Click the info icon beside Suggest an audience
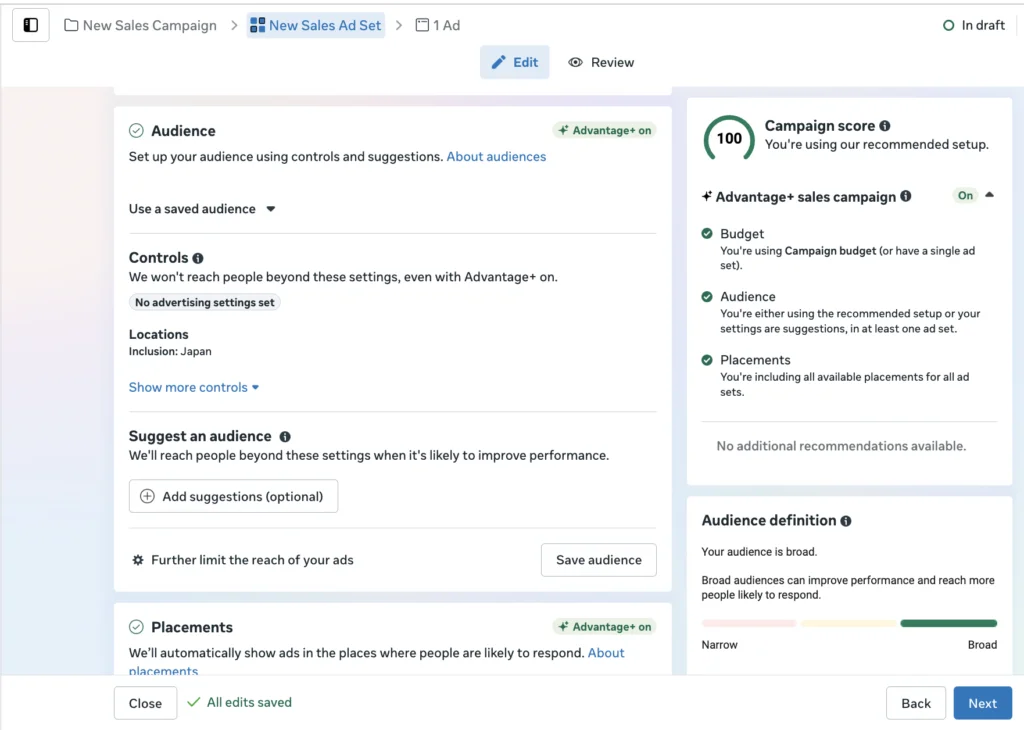Viewport: 1024px width, 730px height. point(285,437)
